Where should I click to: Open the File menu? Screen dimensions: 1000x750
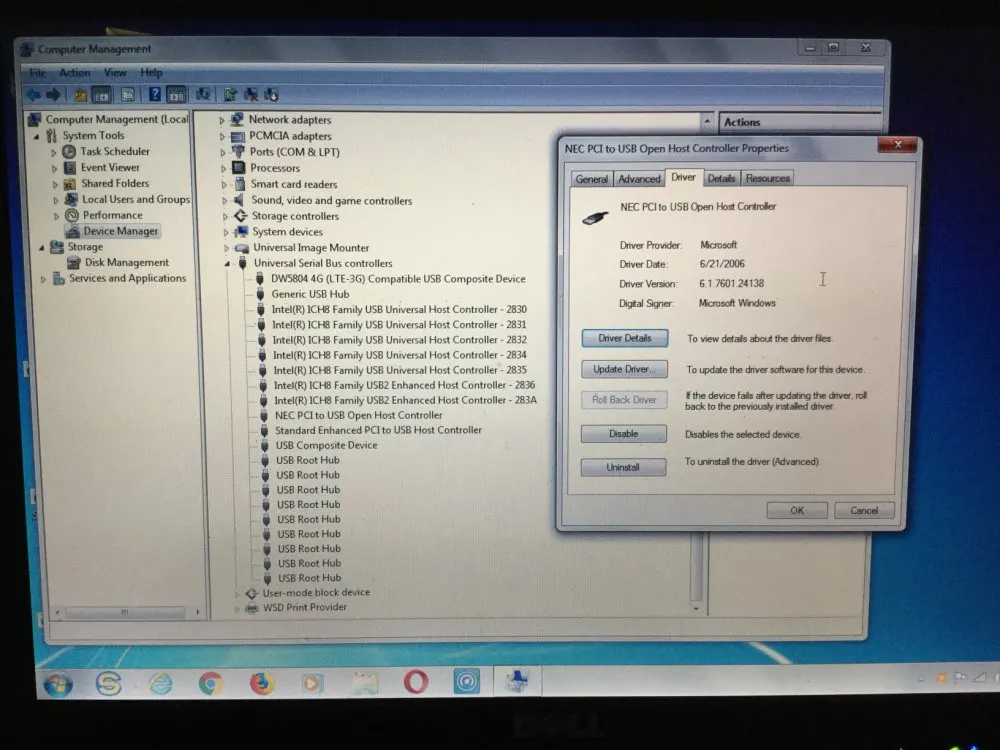click(38, 73)
